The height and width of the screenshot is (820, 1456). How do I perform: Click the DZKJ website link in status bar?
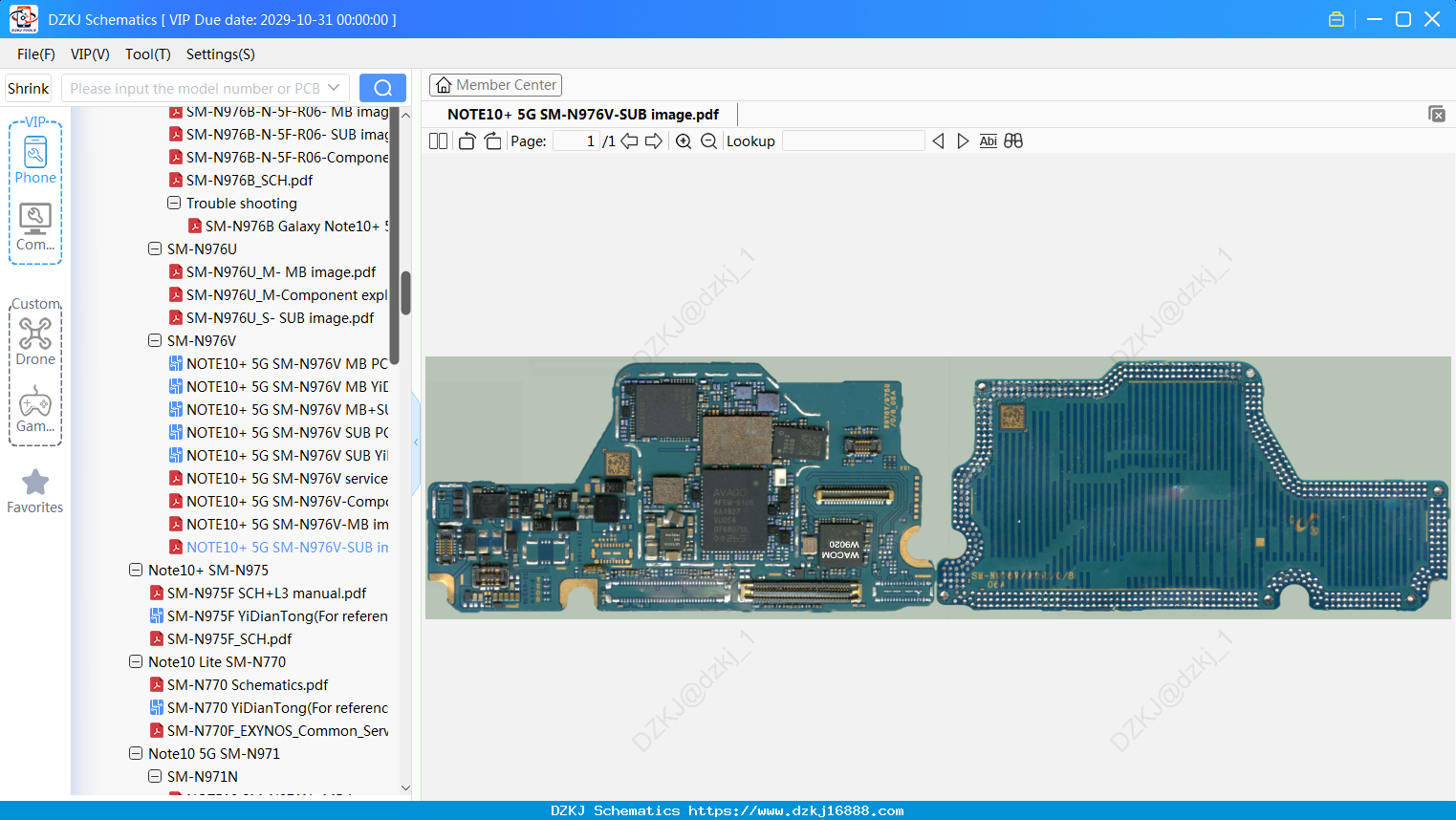tap(795, 810)
